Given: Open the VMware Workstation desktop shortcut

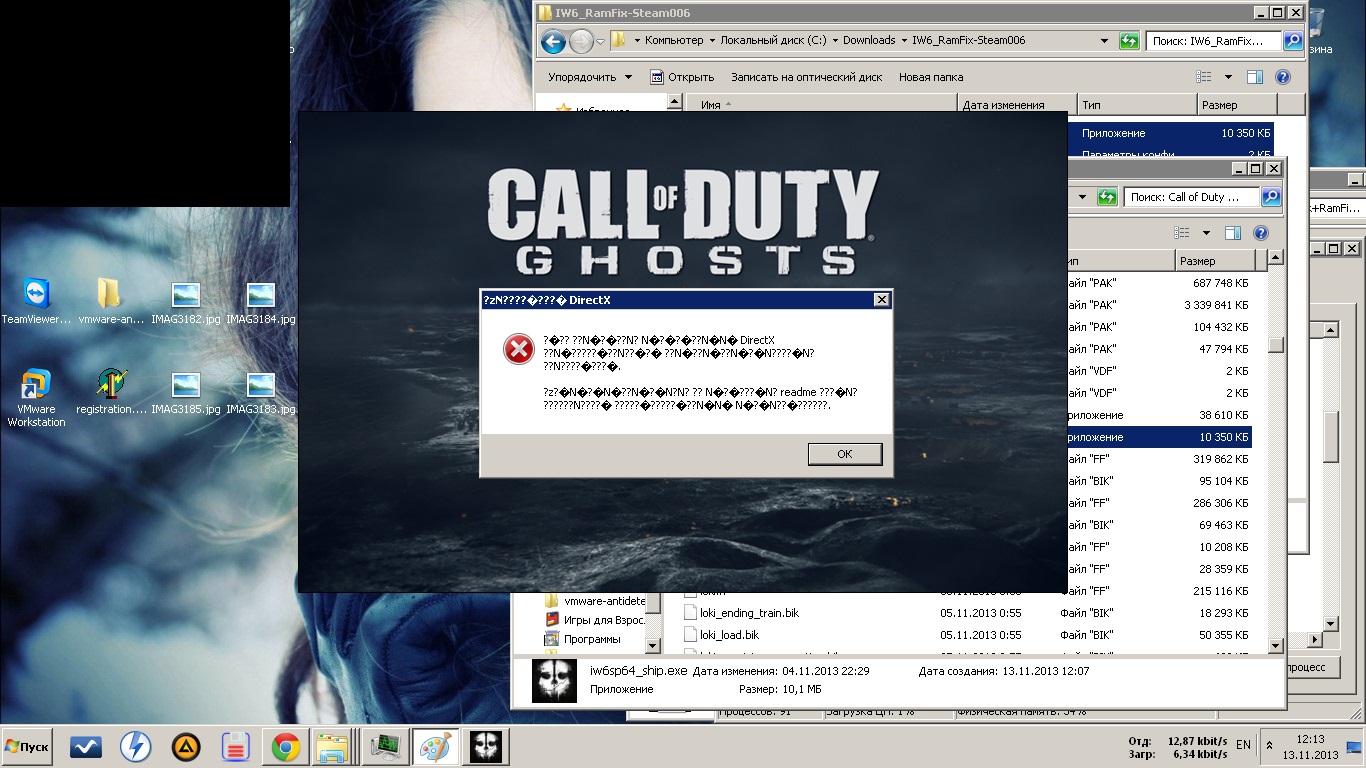Looking at the screenshot, I should (x=36, y=398).
